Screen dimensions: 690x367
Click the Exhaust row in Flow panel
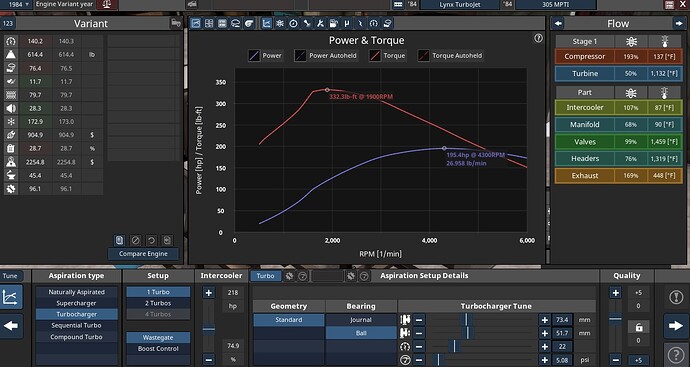[x=618, y=176]
